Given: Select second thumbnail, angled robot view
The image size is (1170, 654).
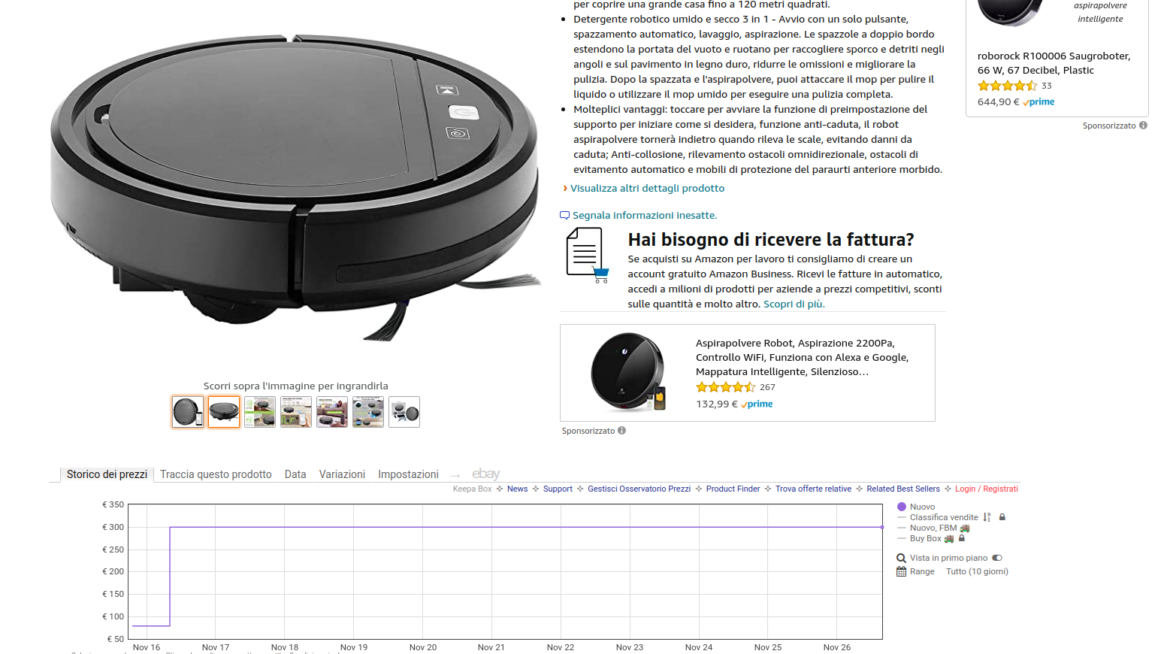Looking at the screenshot, I should pos(224,412).
